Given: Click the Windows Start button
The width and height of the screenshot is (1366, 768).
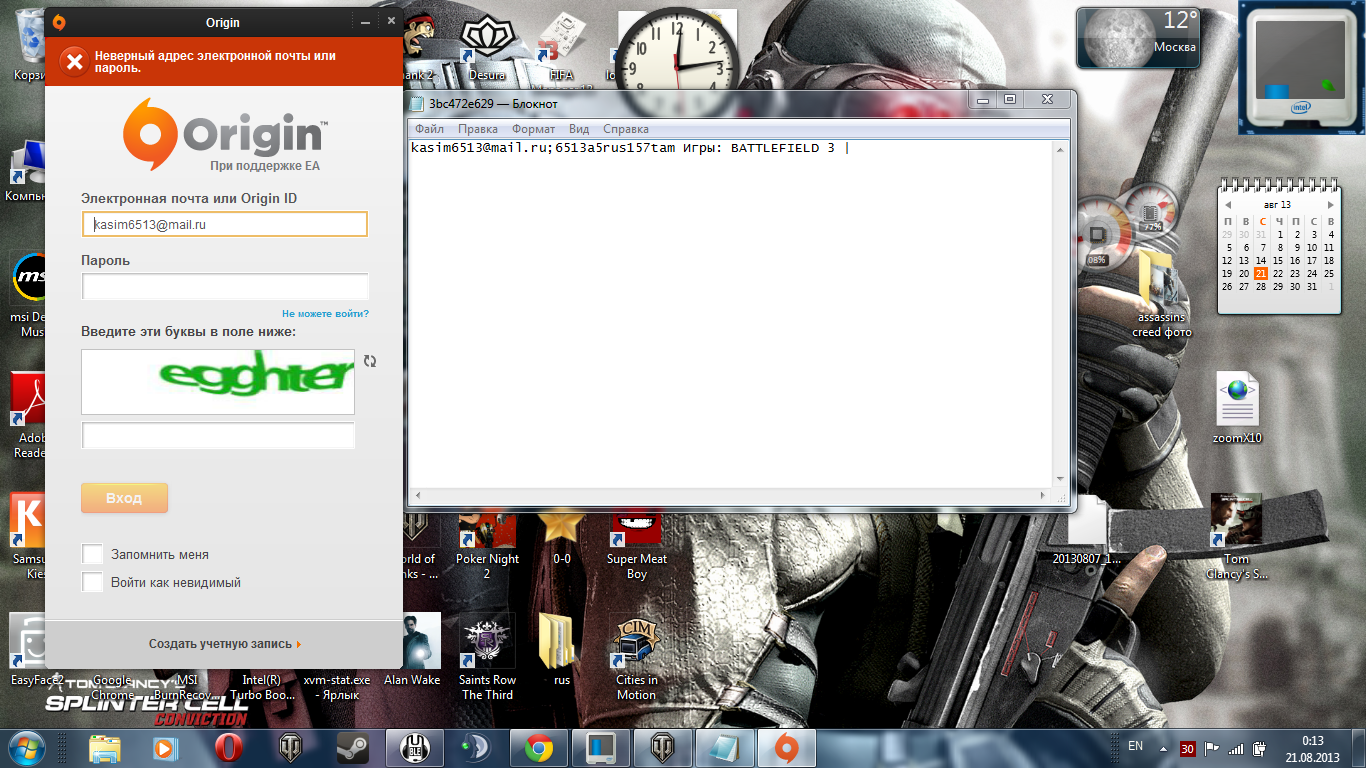Looking at the screenshot, I should (27, 748).
